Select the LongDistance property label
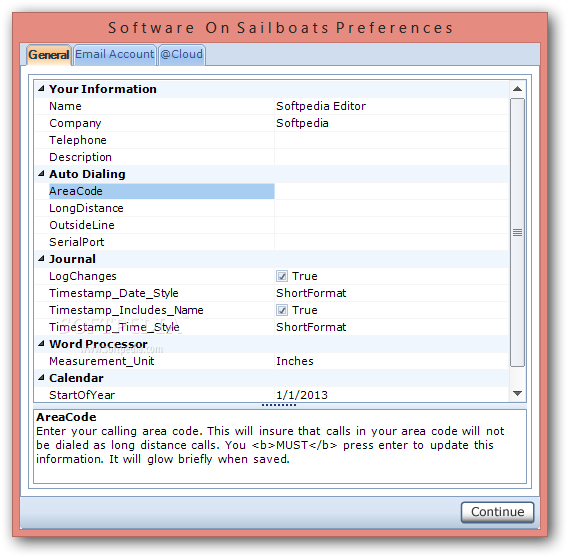568x557 pixels. [86, 208]
